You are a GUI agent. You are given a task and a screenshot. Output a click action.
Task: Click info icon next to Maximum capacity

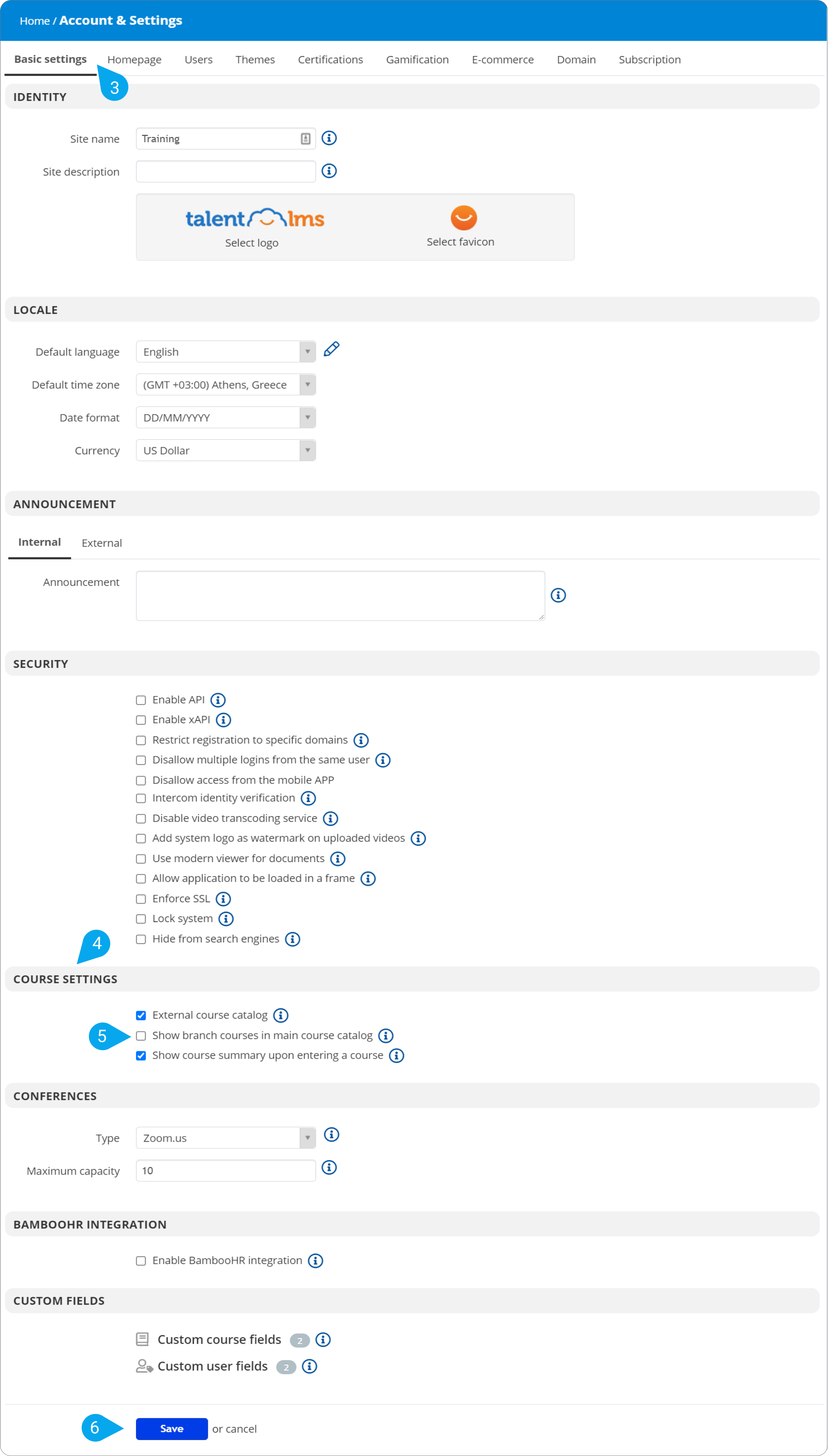(x=329, y=1167)
